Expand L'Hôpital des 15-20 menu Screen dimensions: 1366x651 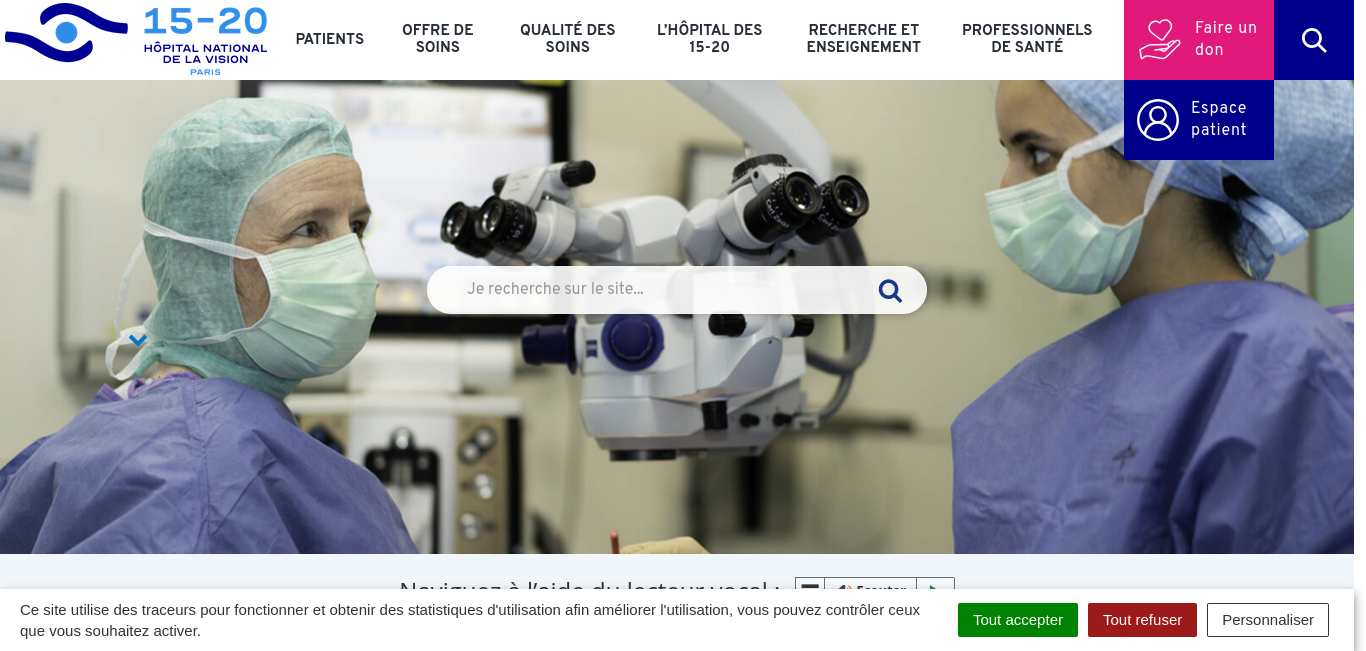click(x=710, y=39)
